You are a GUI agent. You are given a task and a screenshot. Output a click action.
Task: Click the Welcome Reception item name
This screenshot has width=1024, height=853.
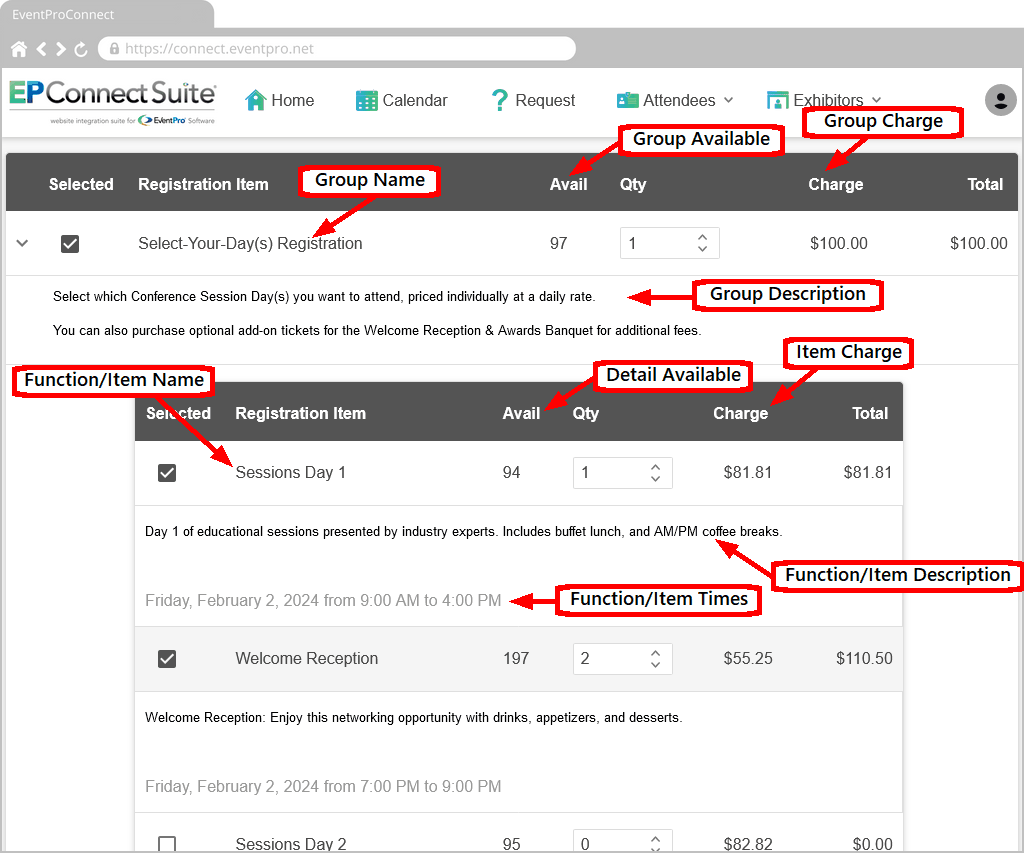coord(307,658)
